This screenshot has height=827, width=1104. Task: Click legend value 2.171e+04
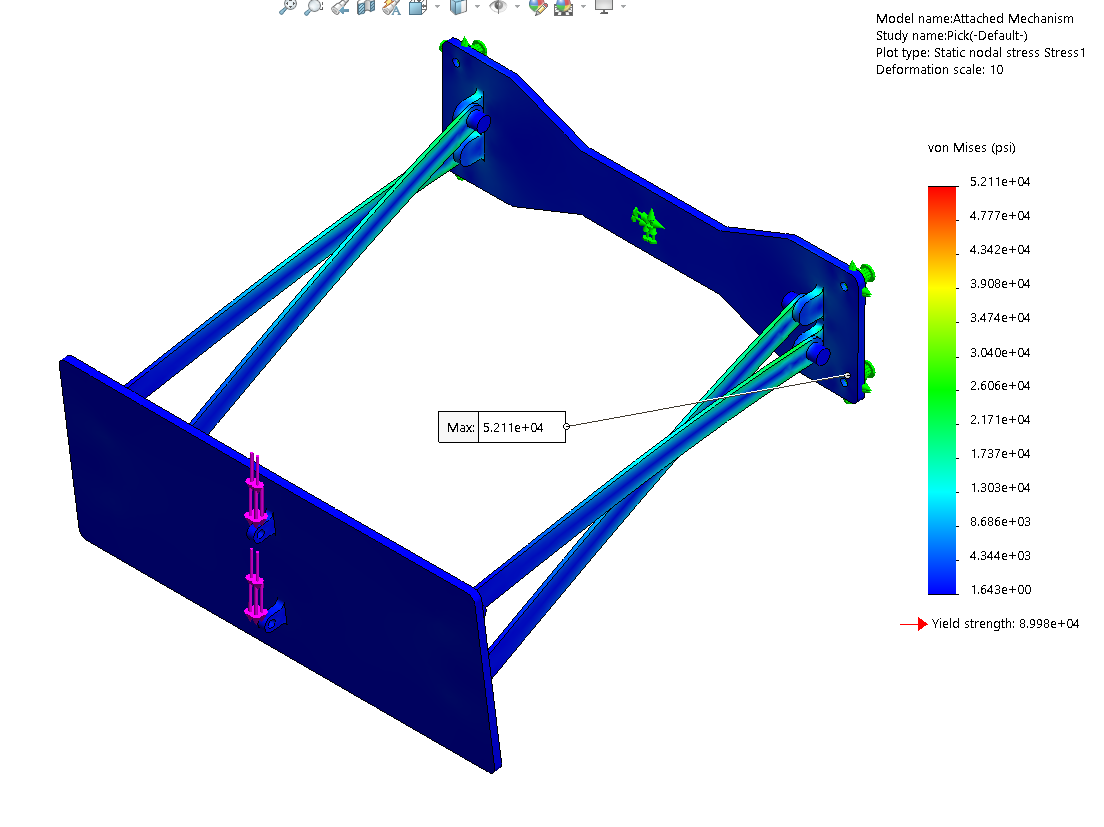pyautogui.click(x=1000, y=419)
